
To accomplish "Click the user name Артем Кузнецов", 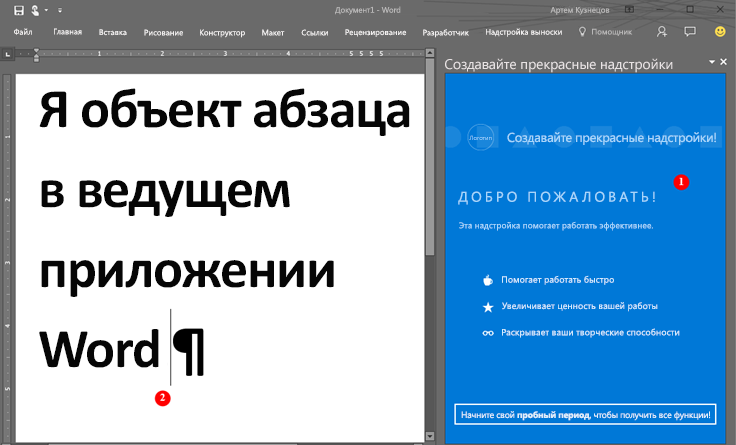I will tap(579, 10).
